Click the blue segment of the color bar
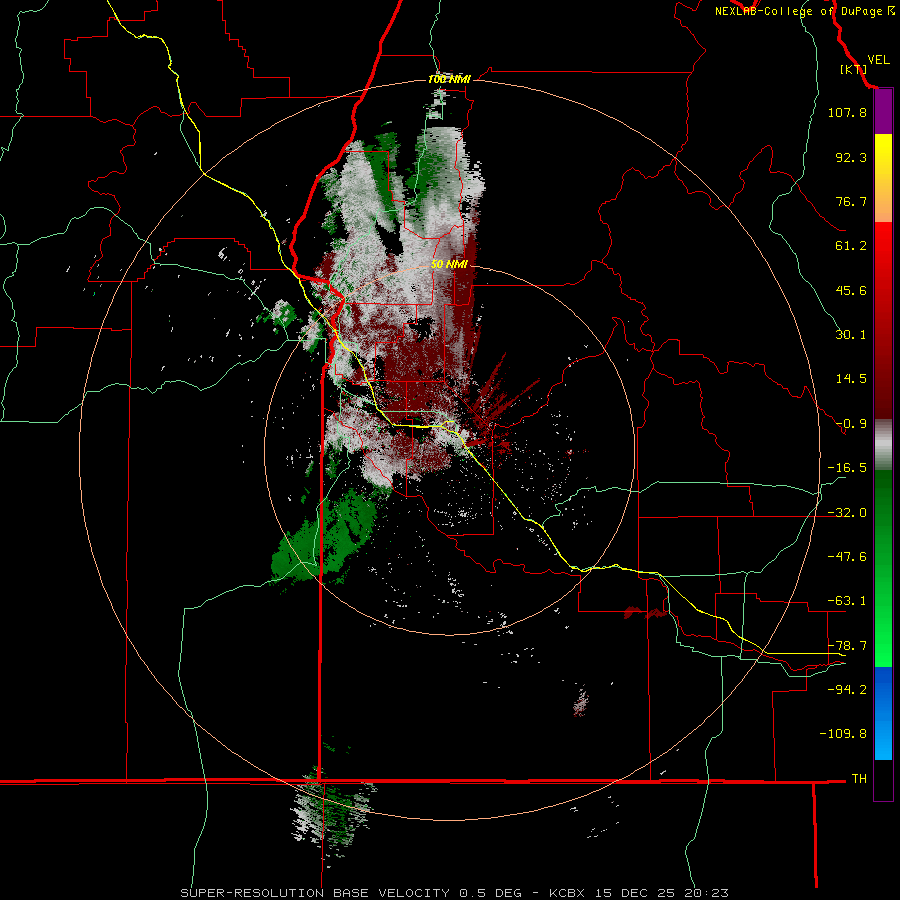 pyautogui.click(x=883, y=713)
